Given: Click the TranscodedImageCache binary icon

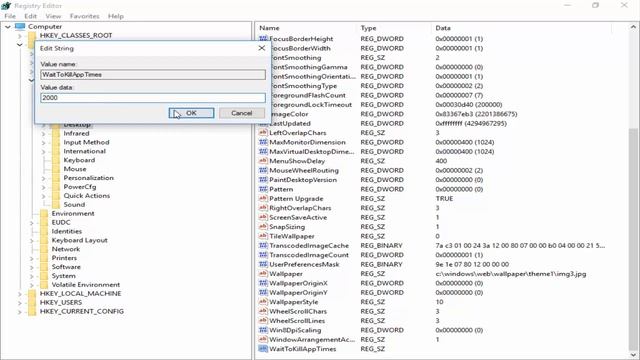Looking at the screenshot, I should coord(263,245).
